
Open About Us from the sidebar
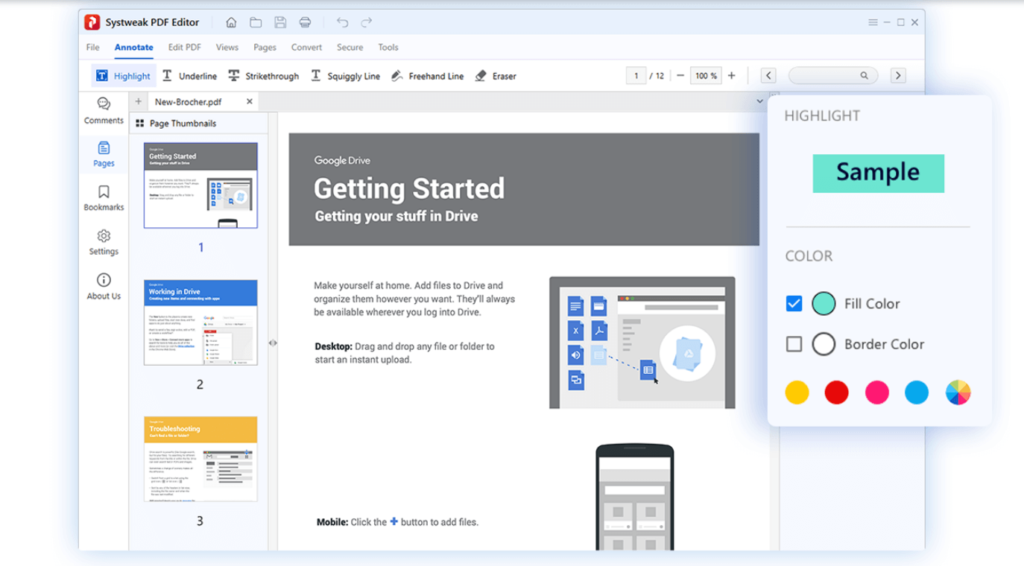click(104, 287)
